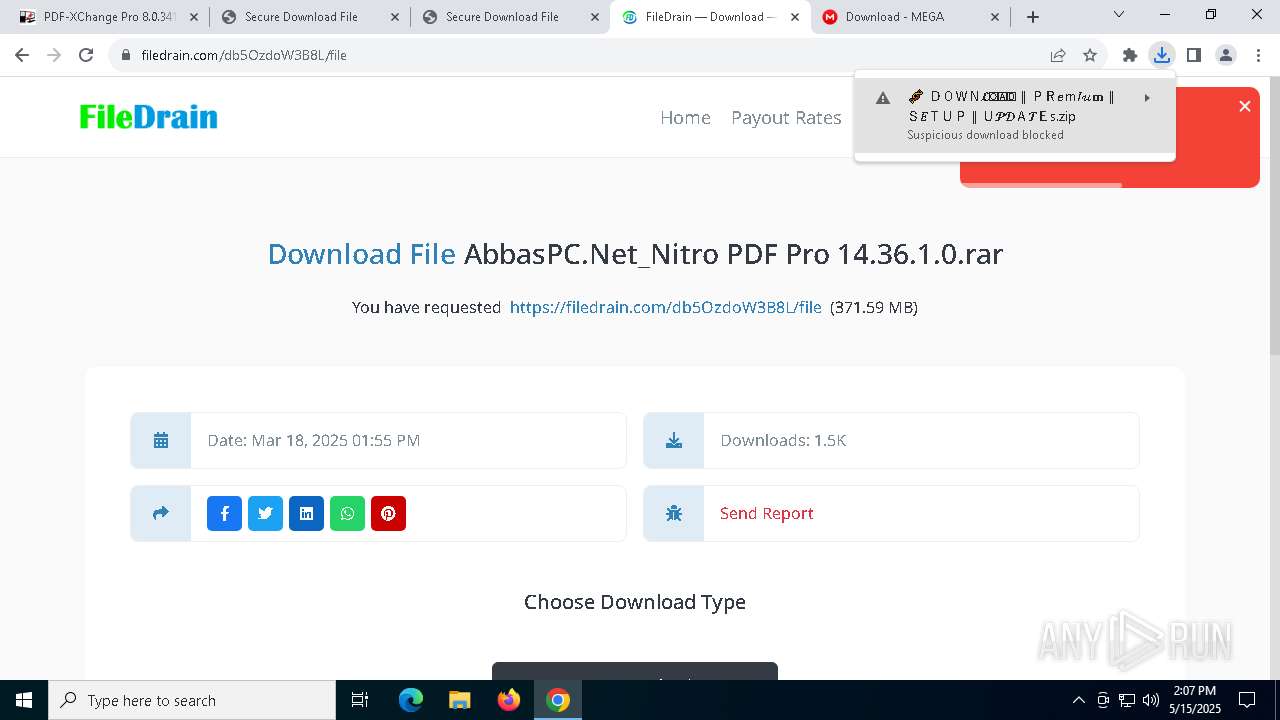Share on Facebook icon
1280x720 pixels.
click(x=224, y=513)
